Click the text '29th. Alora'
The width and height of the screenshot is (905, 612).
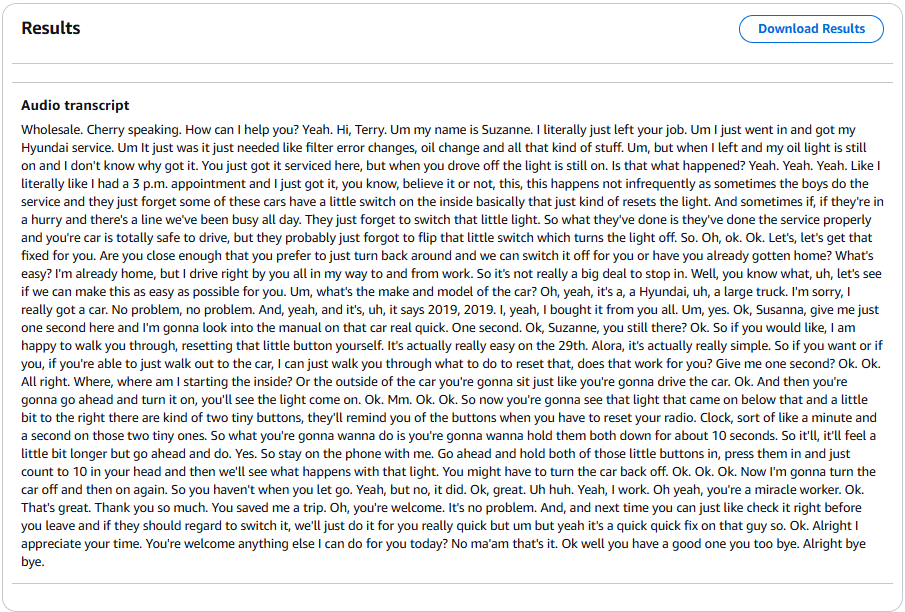(590, 345)
